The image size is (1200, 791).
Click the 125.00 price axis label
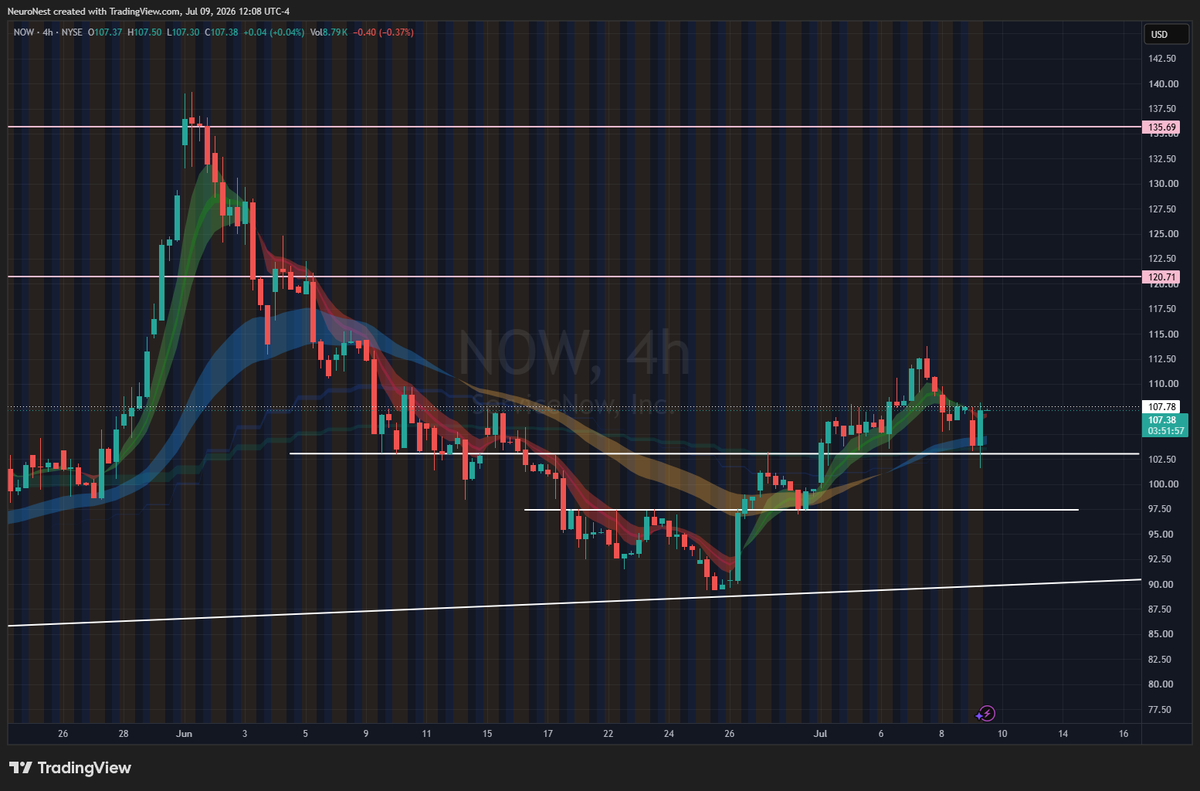tap(1160, 234)
